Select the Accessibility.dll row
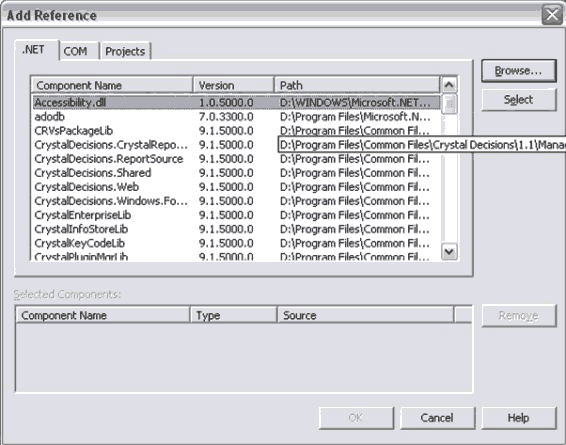566x445 pixels. point(236,102)
